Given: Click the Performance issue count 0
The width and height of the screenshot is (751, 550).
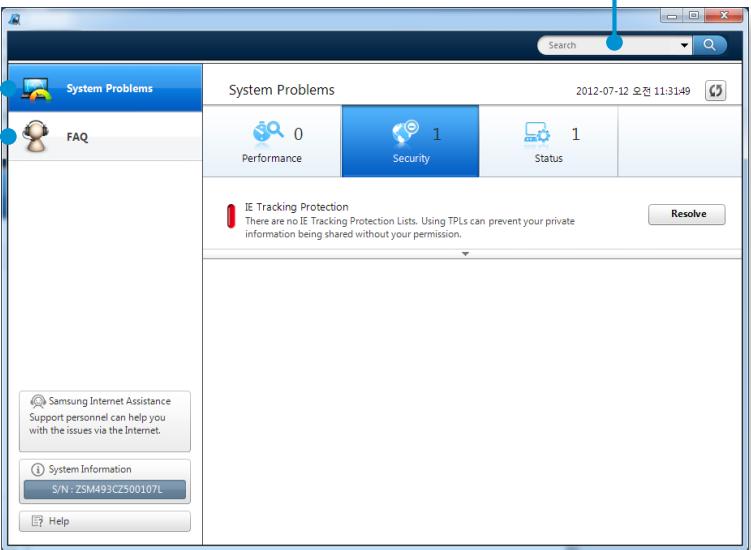Looking at the screenshot, I should point(298,134).
